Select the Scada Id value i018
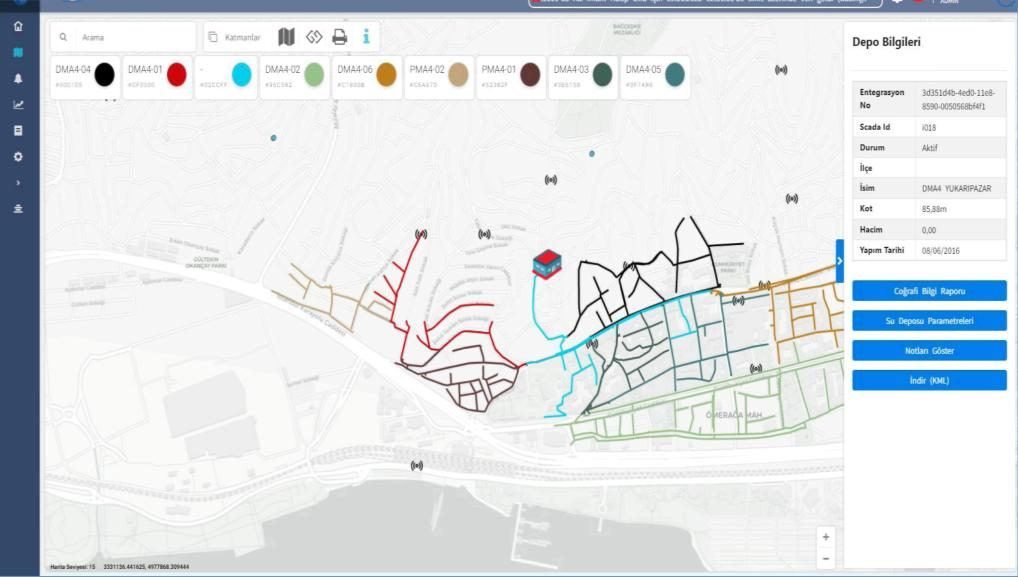1018x577 pixels. [x=929, y=128]
